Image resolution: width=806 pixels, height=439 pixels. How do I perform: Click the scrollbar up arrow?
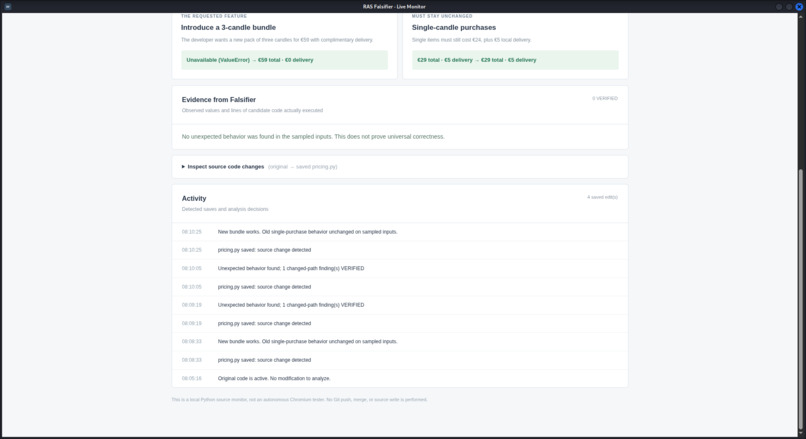coord(801,17)
